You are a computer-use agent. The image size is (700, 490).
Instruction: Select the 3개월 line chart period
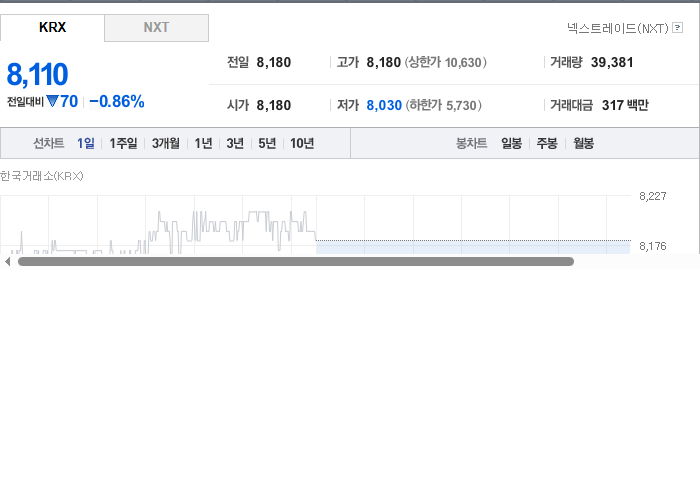pyautogui.click(x=166, y=143)
